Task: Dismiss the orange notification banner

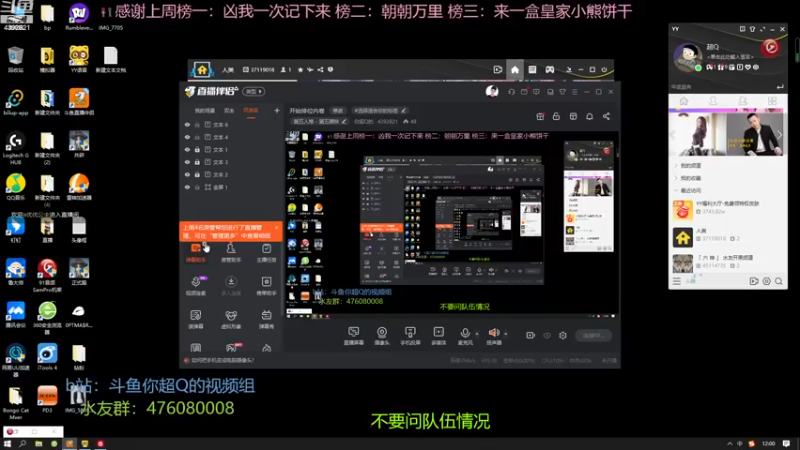Action: point(277,228)
